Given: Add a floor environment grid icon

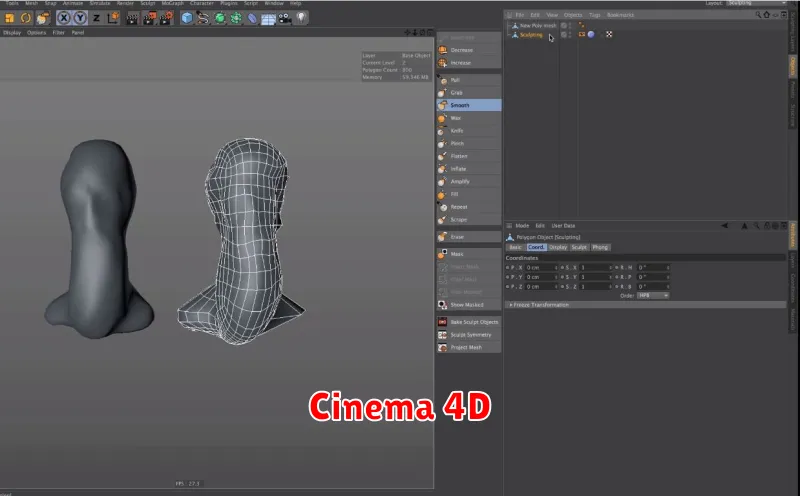Looking at the screenshot, I should coord(268,18).
